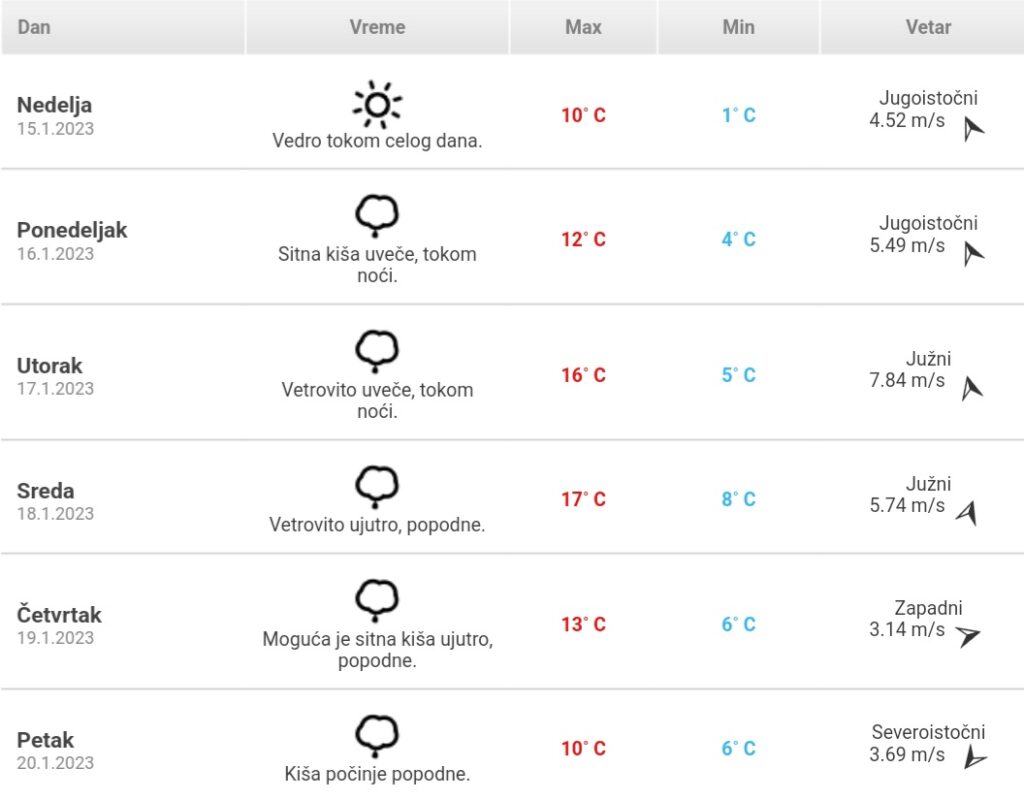This screenshot has width=1024, height=800.
Task: Click the Nedelja 15.1.2023 day label
Action: click(56, 116)
